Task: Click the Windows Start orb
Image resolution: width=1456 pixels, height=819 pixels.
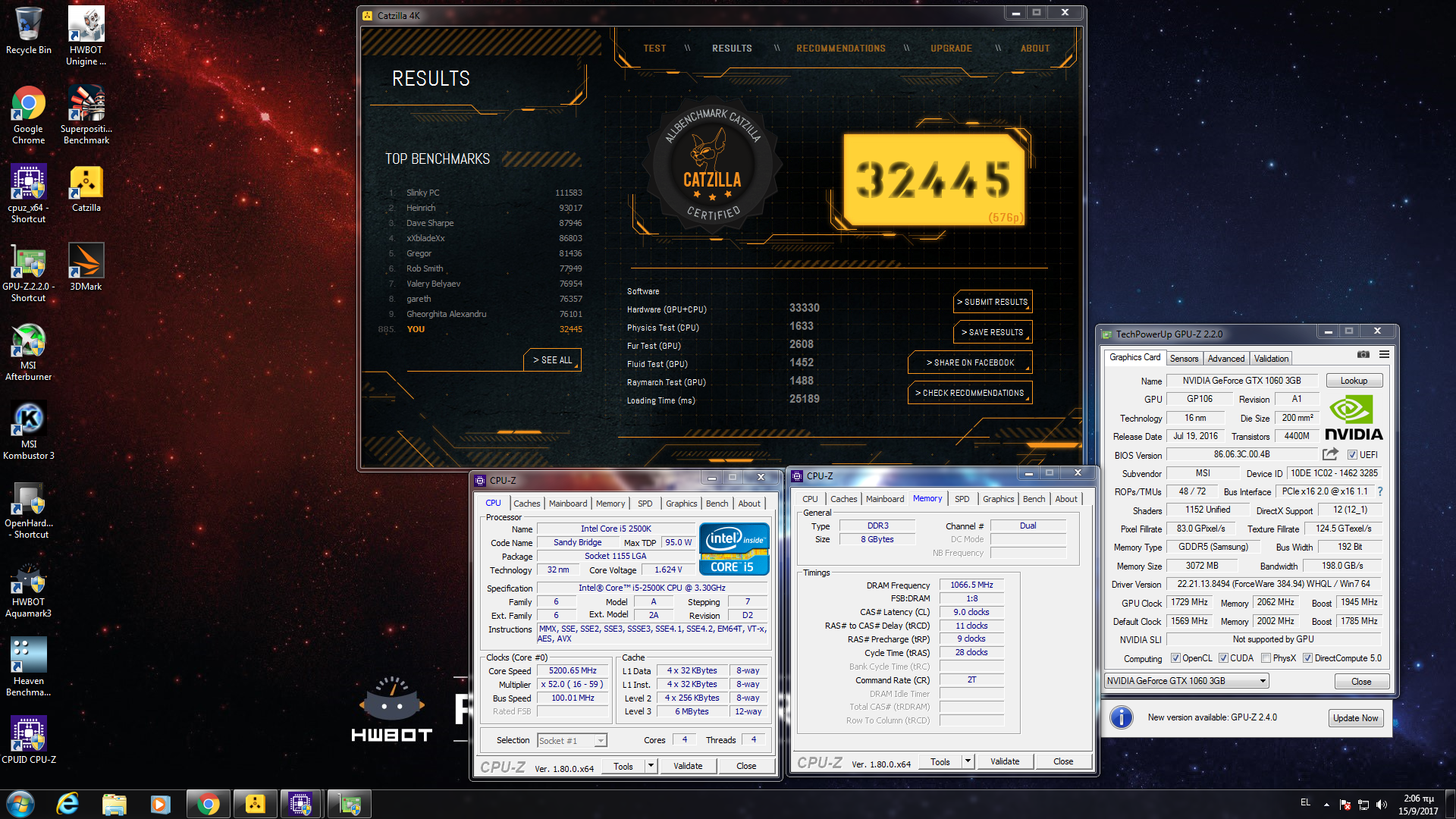Action: (x=20, y=804)
